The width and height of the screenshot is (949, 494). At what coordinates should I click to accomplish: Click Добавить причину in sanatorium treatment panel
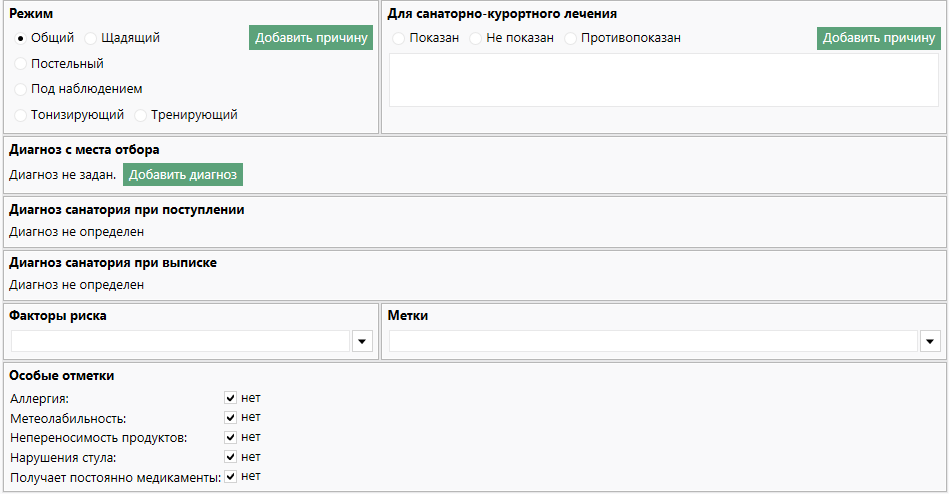click(879, 38)
